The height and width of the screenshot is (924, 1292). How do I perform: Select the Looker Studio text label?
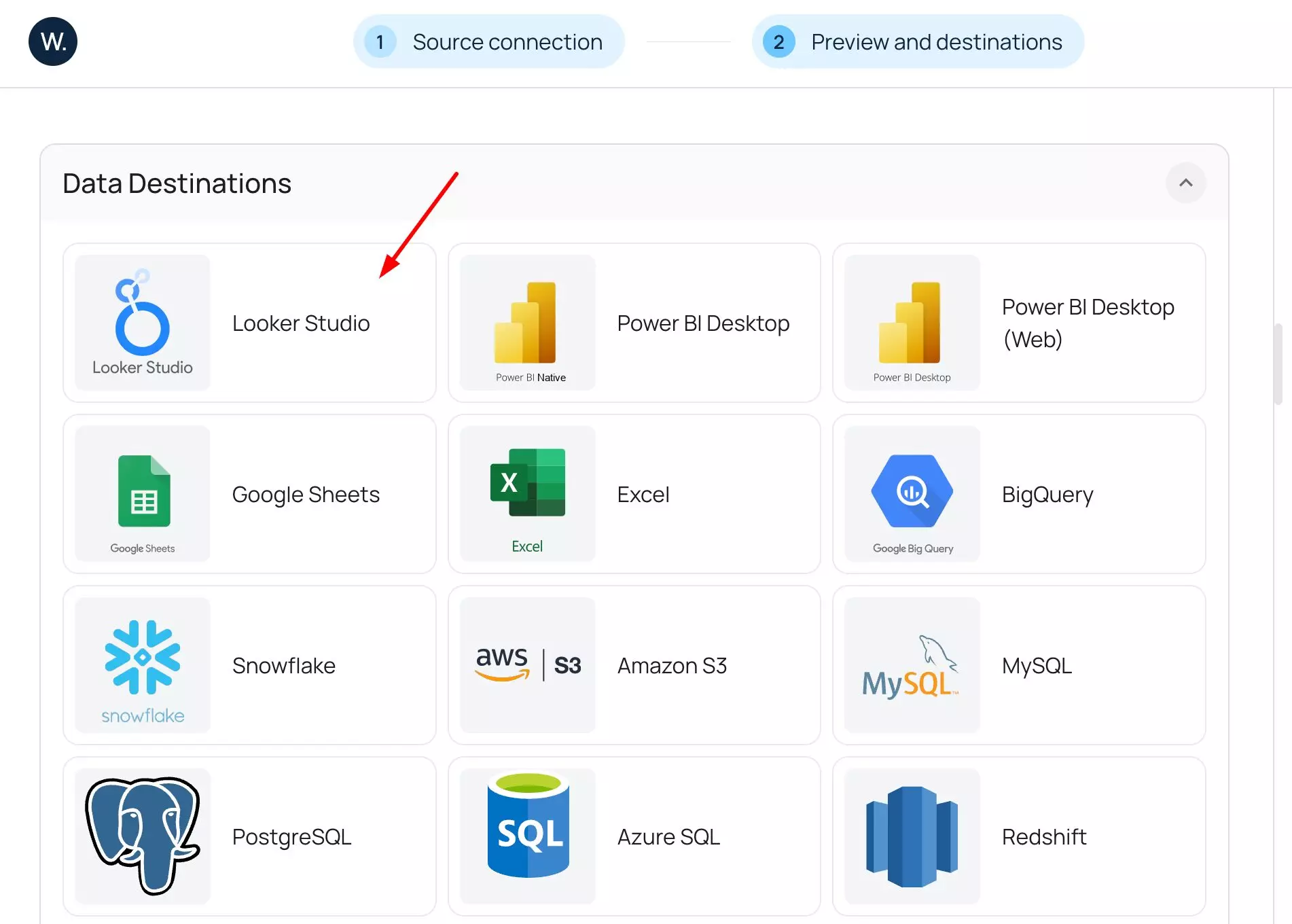[301, 323]
